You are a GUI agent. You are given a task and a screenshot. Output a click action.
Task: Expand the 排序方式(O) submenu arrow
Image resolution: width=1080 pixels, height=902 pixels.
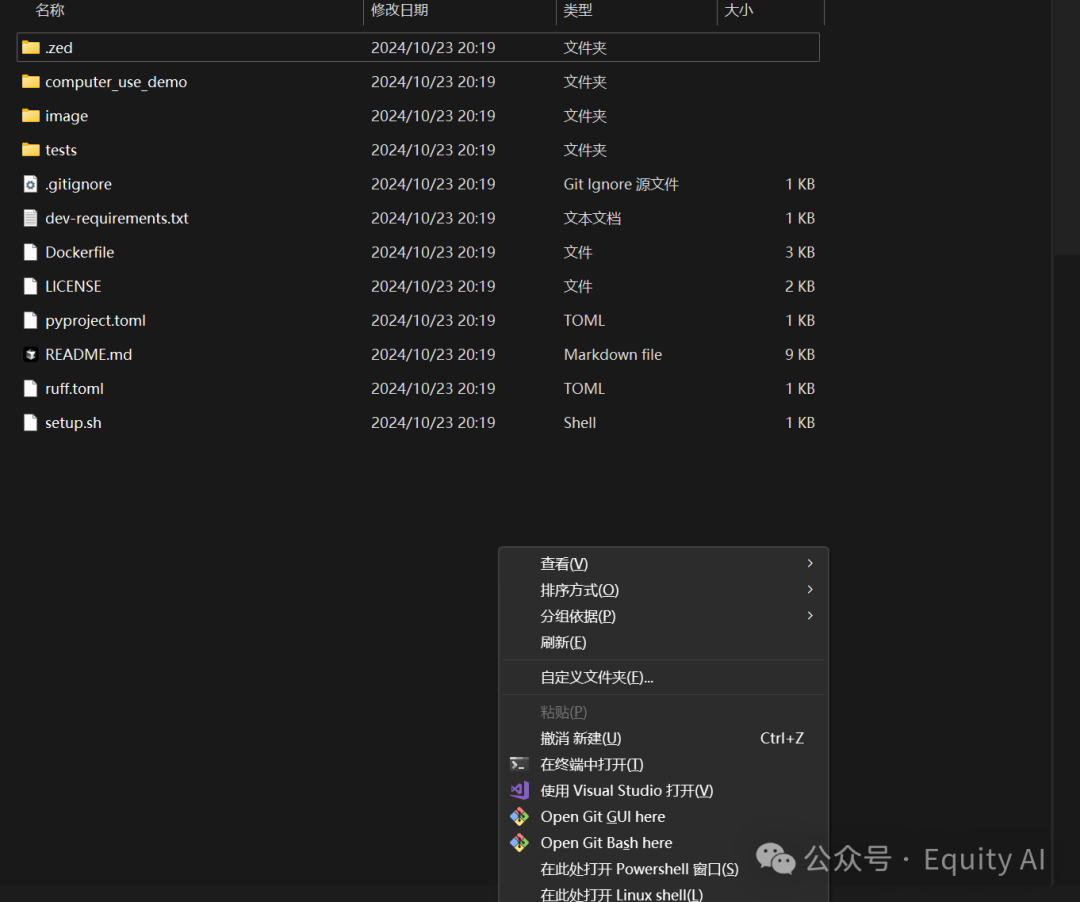(x=810, y=589)
